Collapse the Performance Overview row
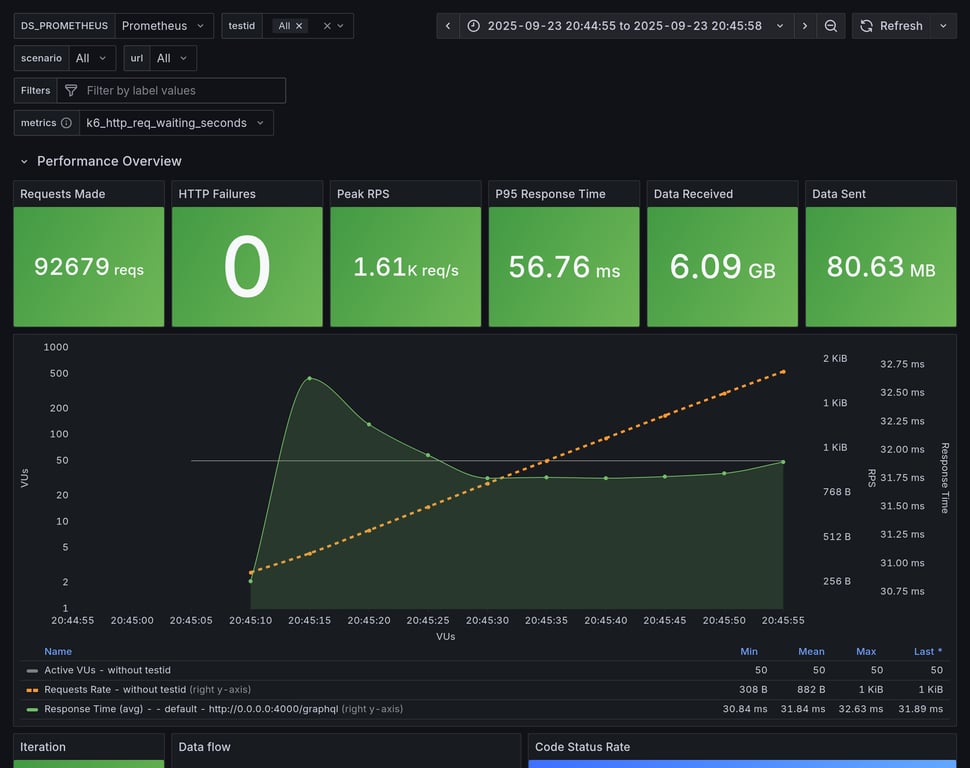970x768 pixels. tap(24, 162)
